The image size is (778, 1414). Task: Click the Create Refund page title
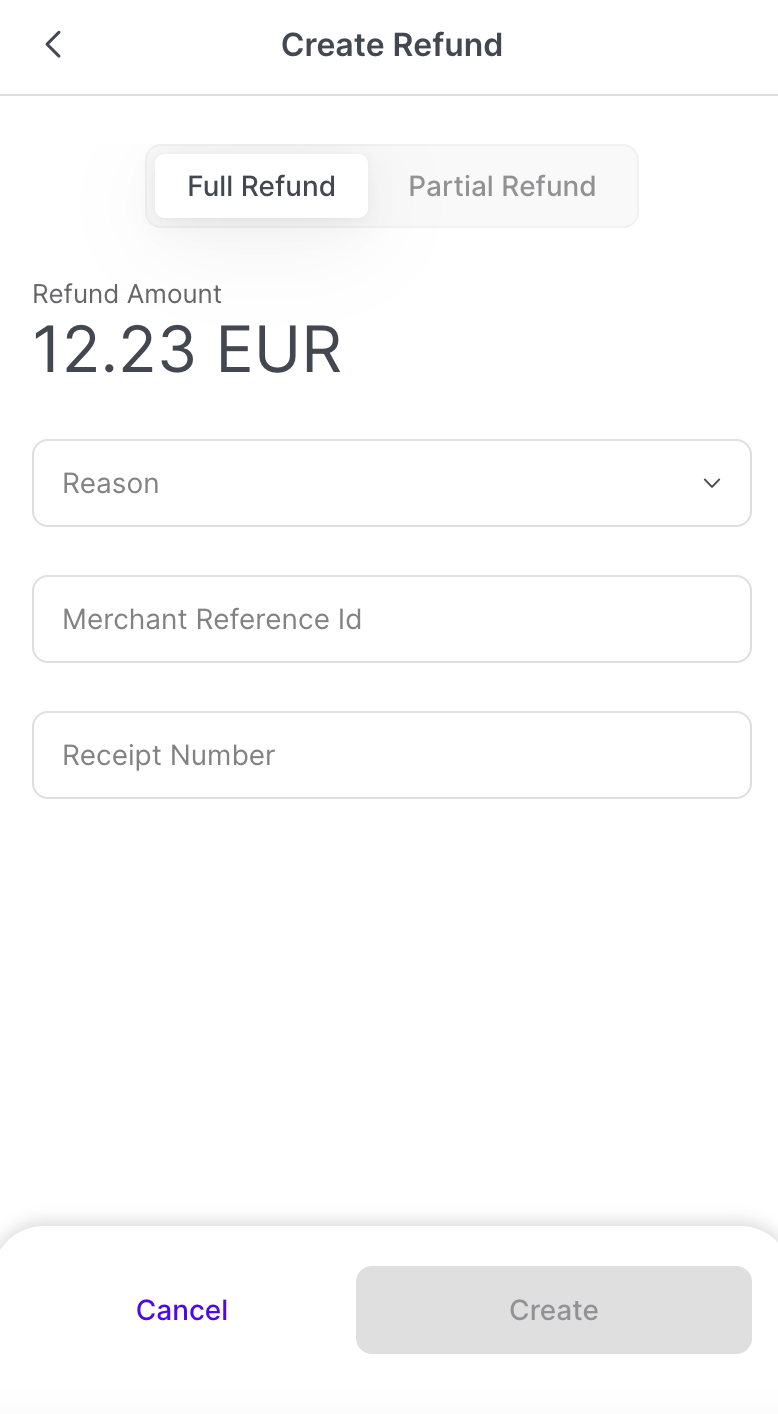(391, 45)
